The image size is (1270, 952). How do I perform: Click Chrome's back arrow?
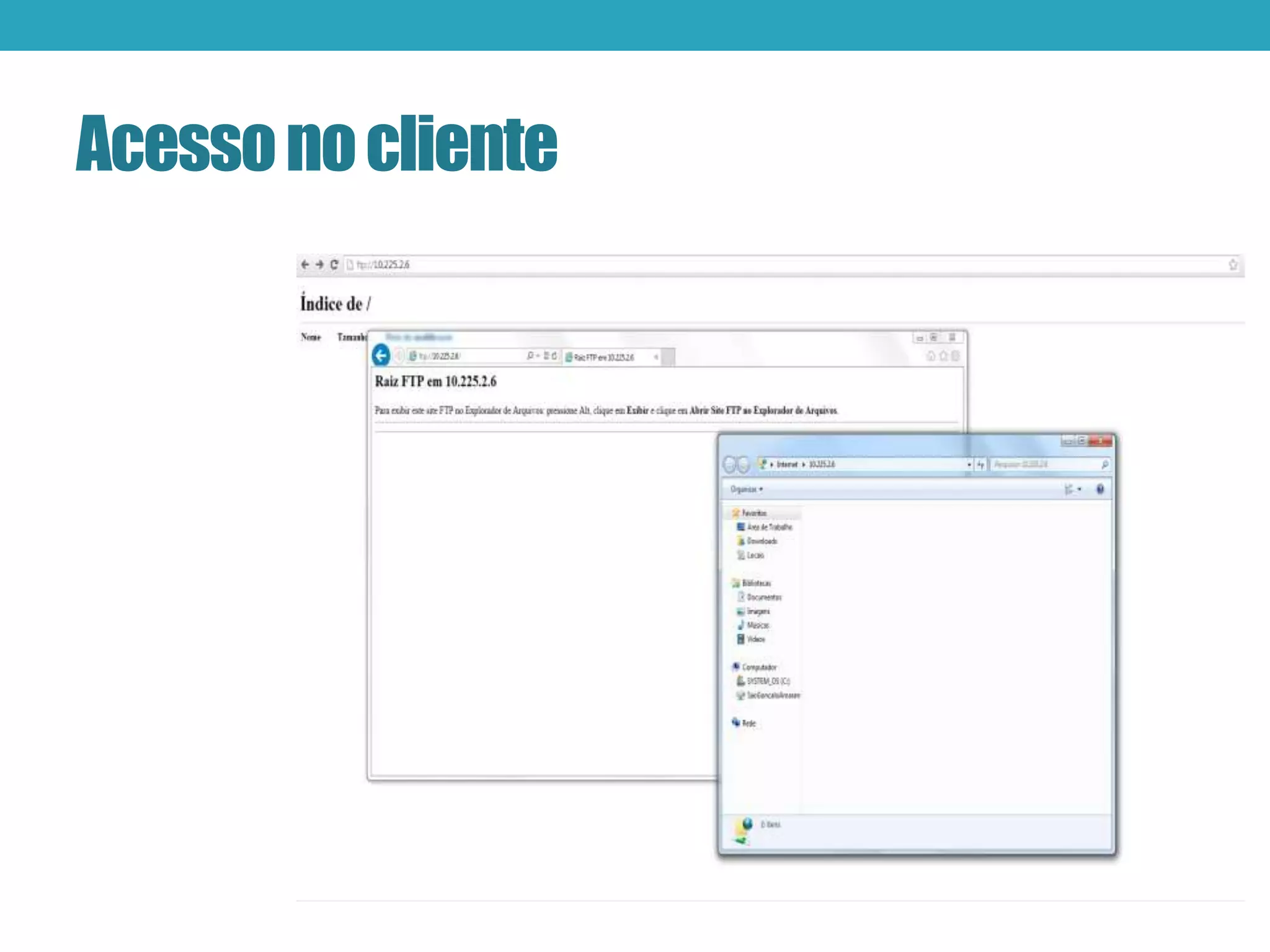[304, 265]
